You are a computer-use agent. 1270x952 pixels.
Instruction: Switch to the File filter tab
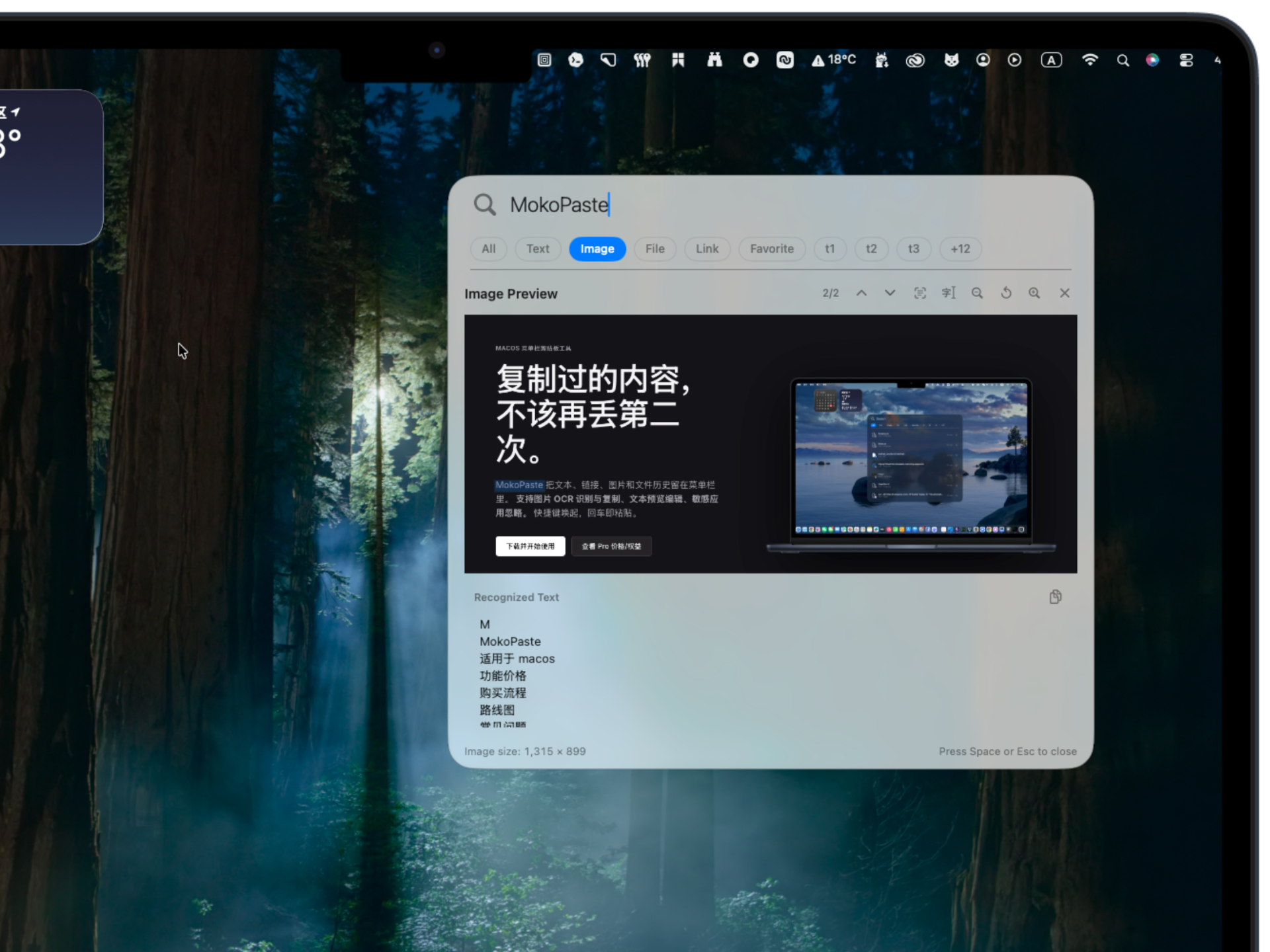(655, 249)
